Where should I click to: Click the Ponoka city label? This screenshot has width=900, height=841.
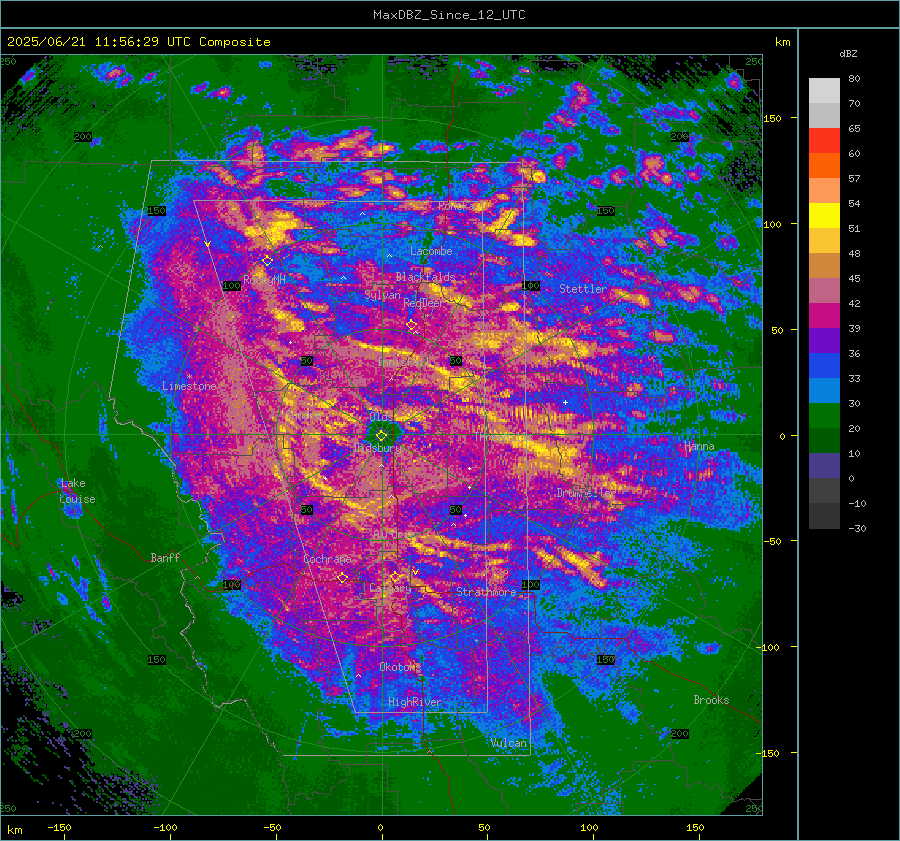pyautogui.click(x=456, y=206)
